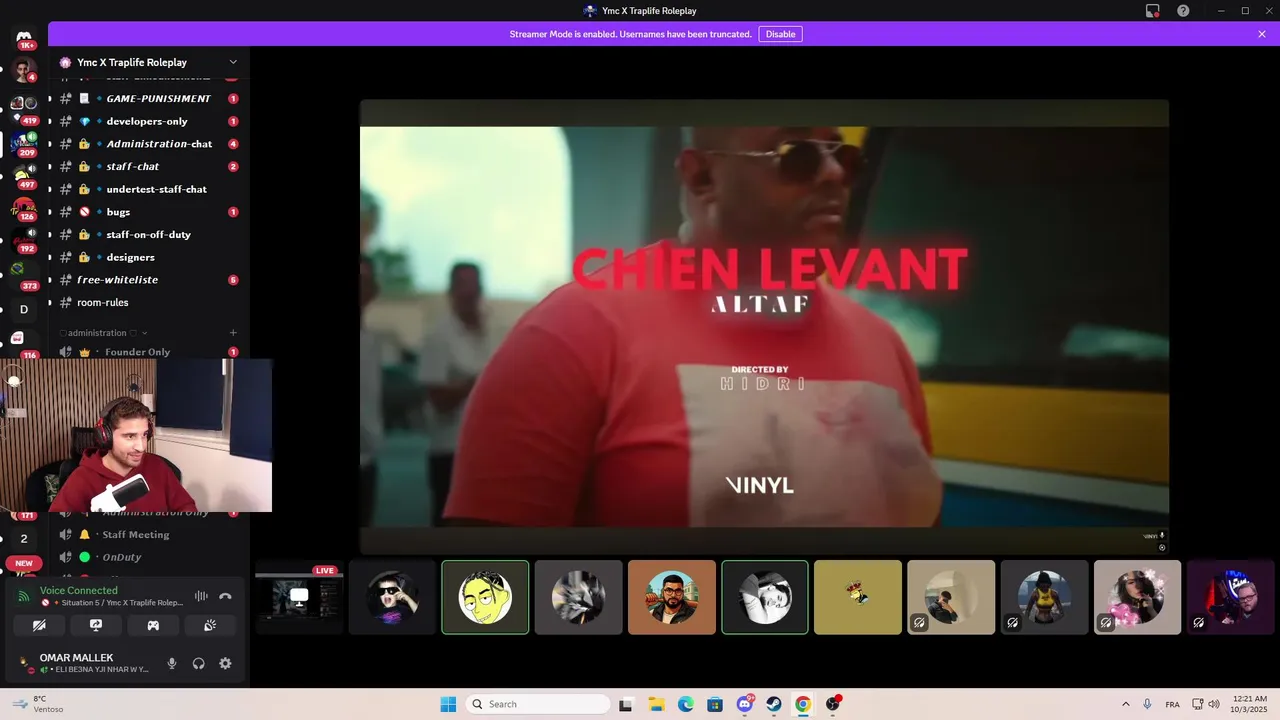The image size is (1280, 720).
Task: Open the soundboard panel
Action: [210, 625]
